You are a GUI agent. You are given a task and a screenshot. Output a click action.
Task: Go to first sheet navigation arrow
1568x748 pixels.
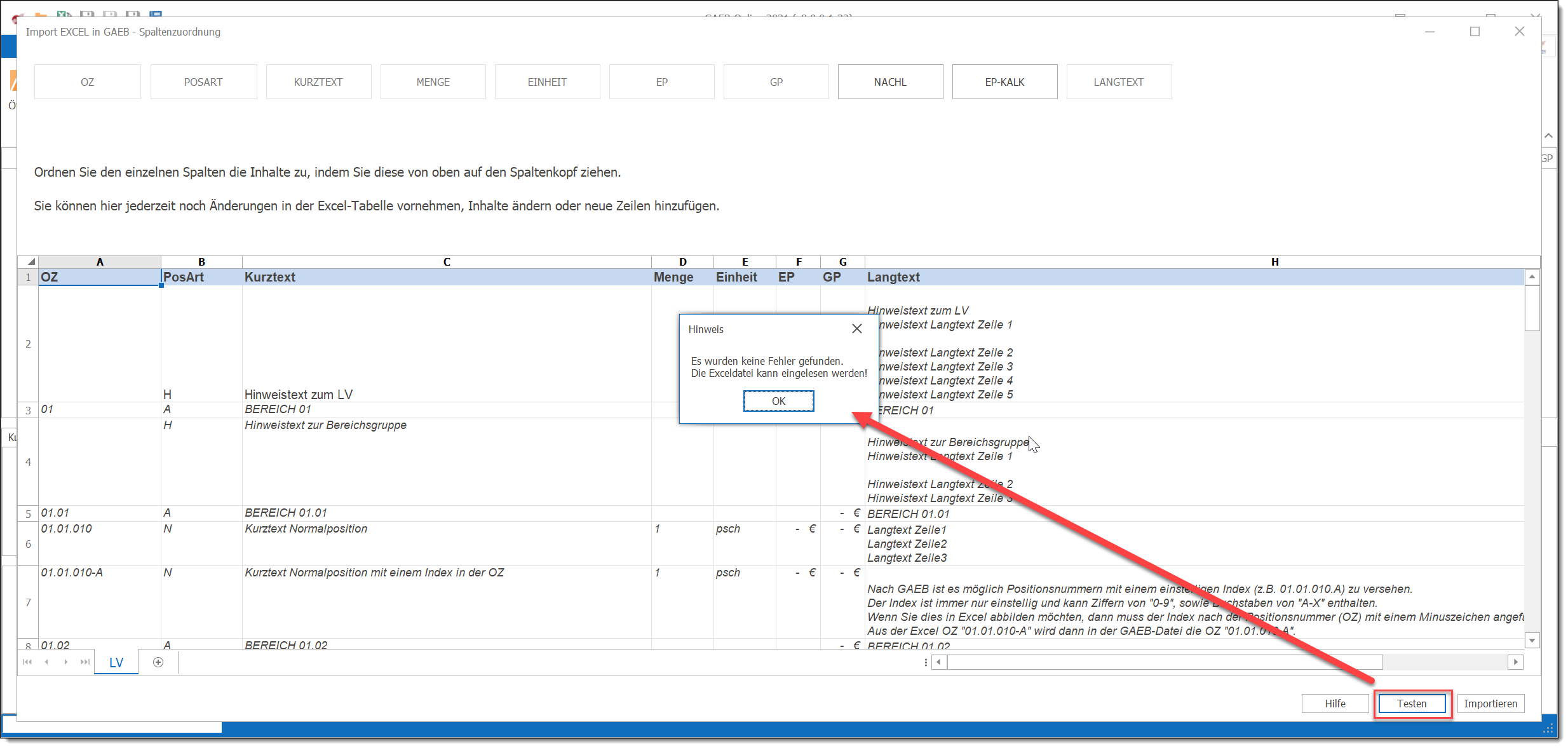[x=27, y=662]
